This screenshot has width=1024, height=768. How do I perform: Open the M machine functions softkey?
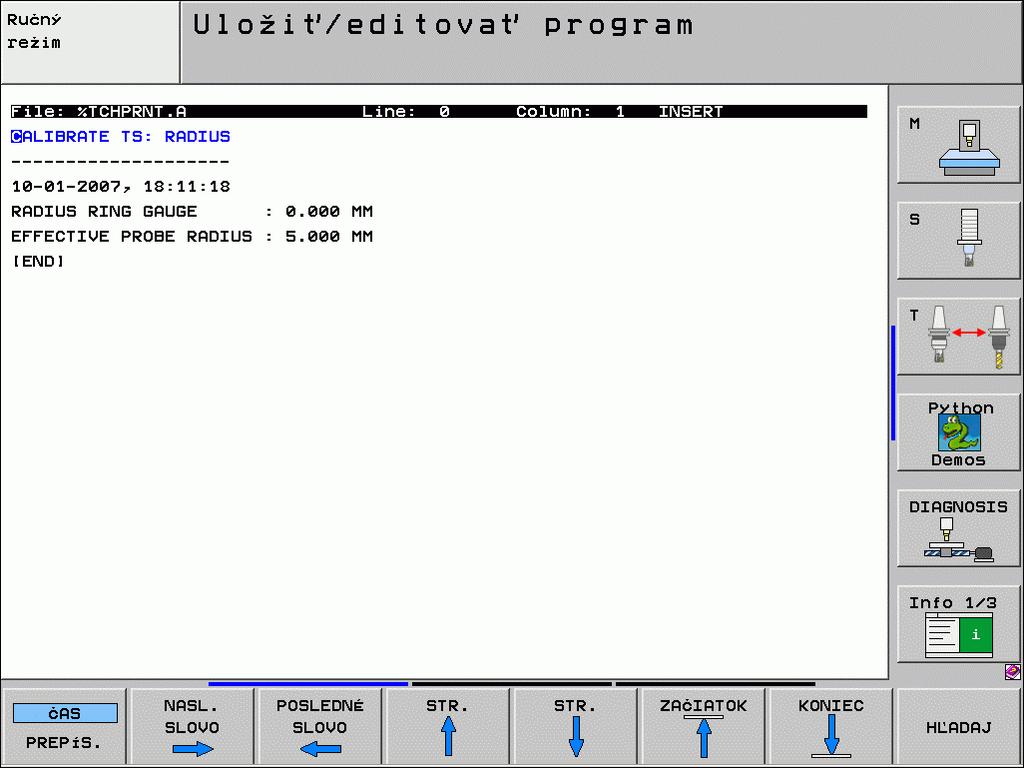point(958,145)
